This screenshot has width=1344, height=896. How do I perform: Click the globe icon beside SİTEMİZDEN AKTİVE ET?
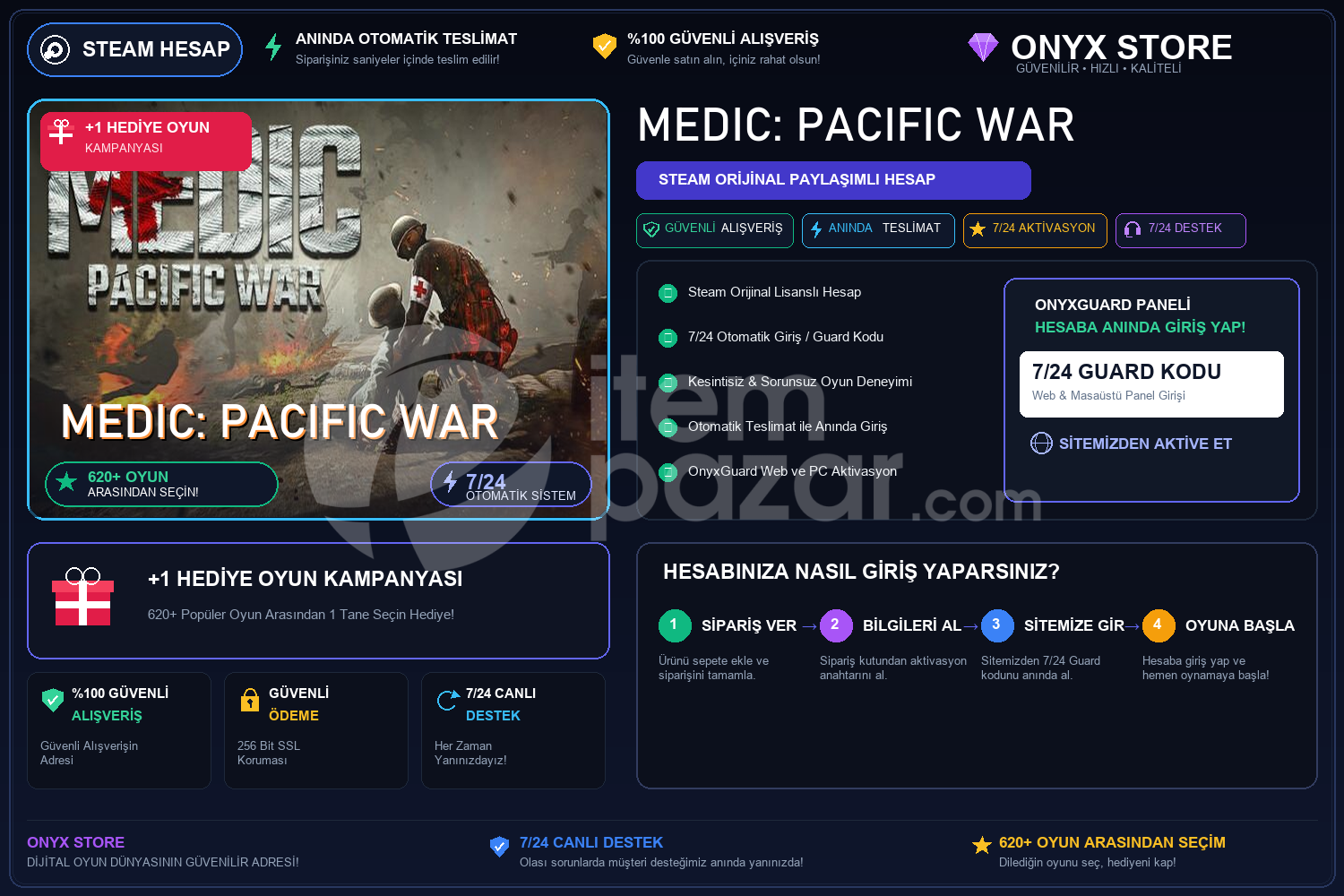coord(1041,444)
